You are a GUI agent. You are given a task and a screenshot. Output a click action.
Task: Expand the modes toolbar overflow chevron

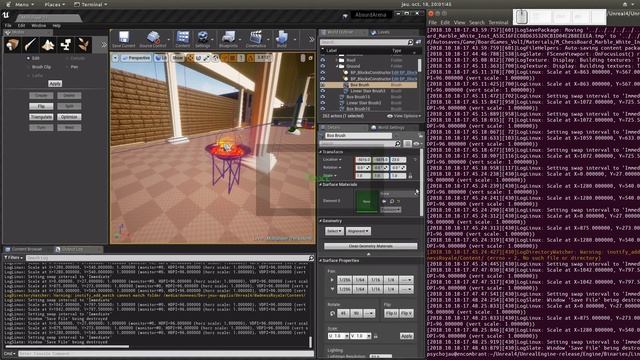[x=104, y=44]
